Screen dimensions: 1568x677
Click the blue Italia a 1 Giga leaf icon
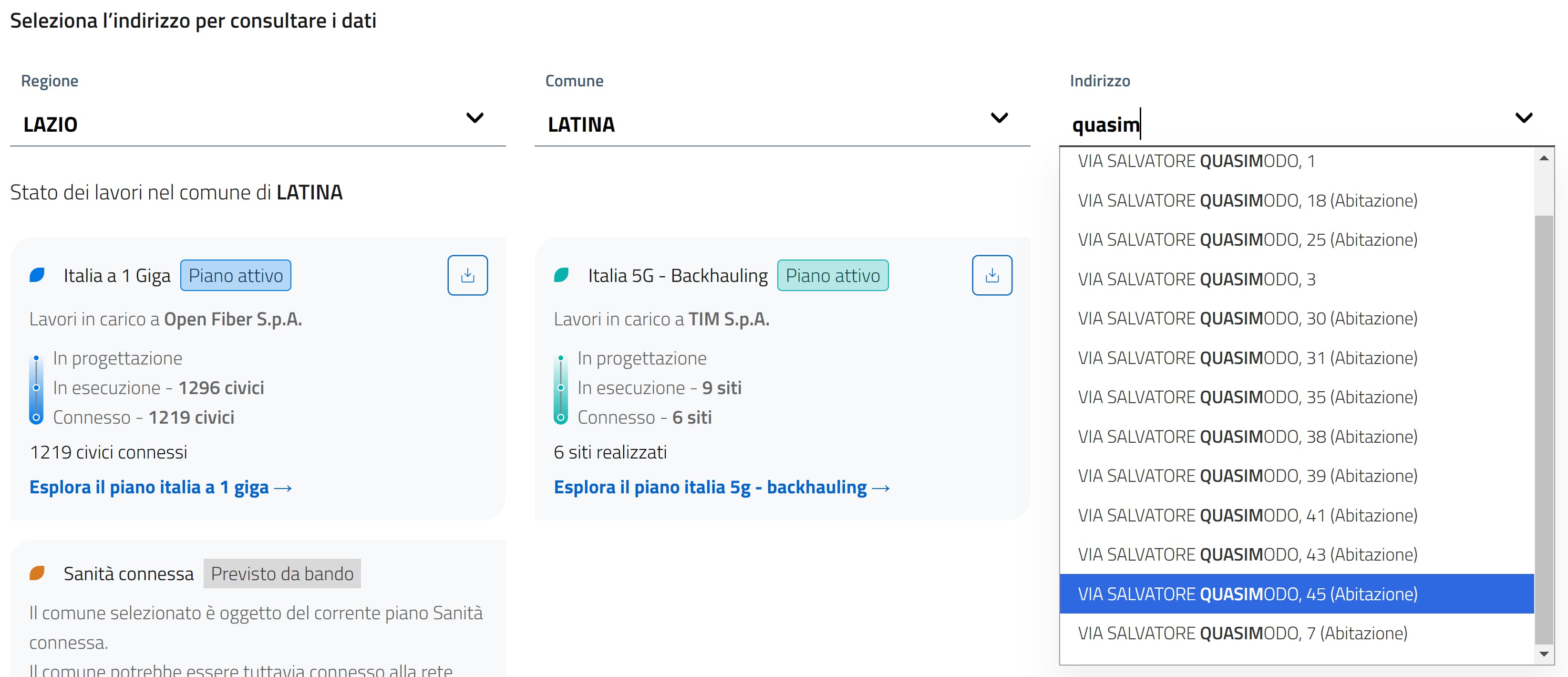(x=37, y=275)
